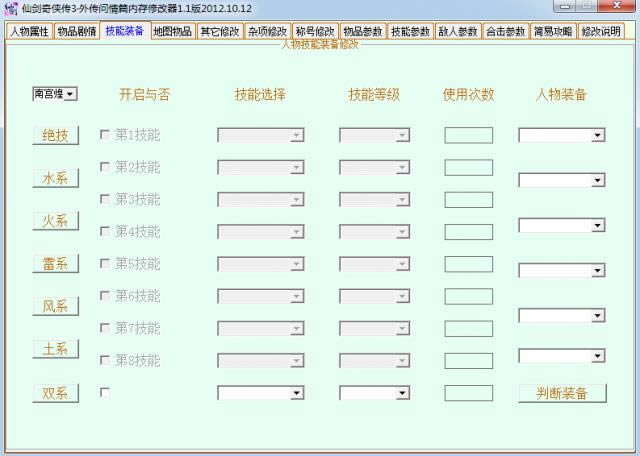The width and height of the screenshot is (640, 456).
Task: Toggle the 第4技能 checkbox
Action: [105, 231]
